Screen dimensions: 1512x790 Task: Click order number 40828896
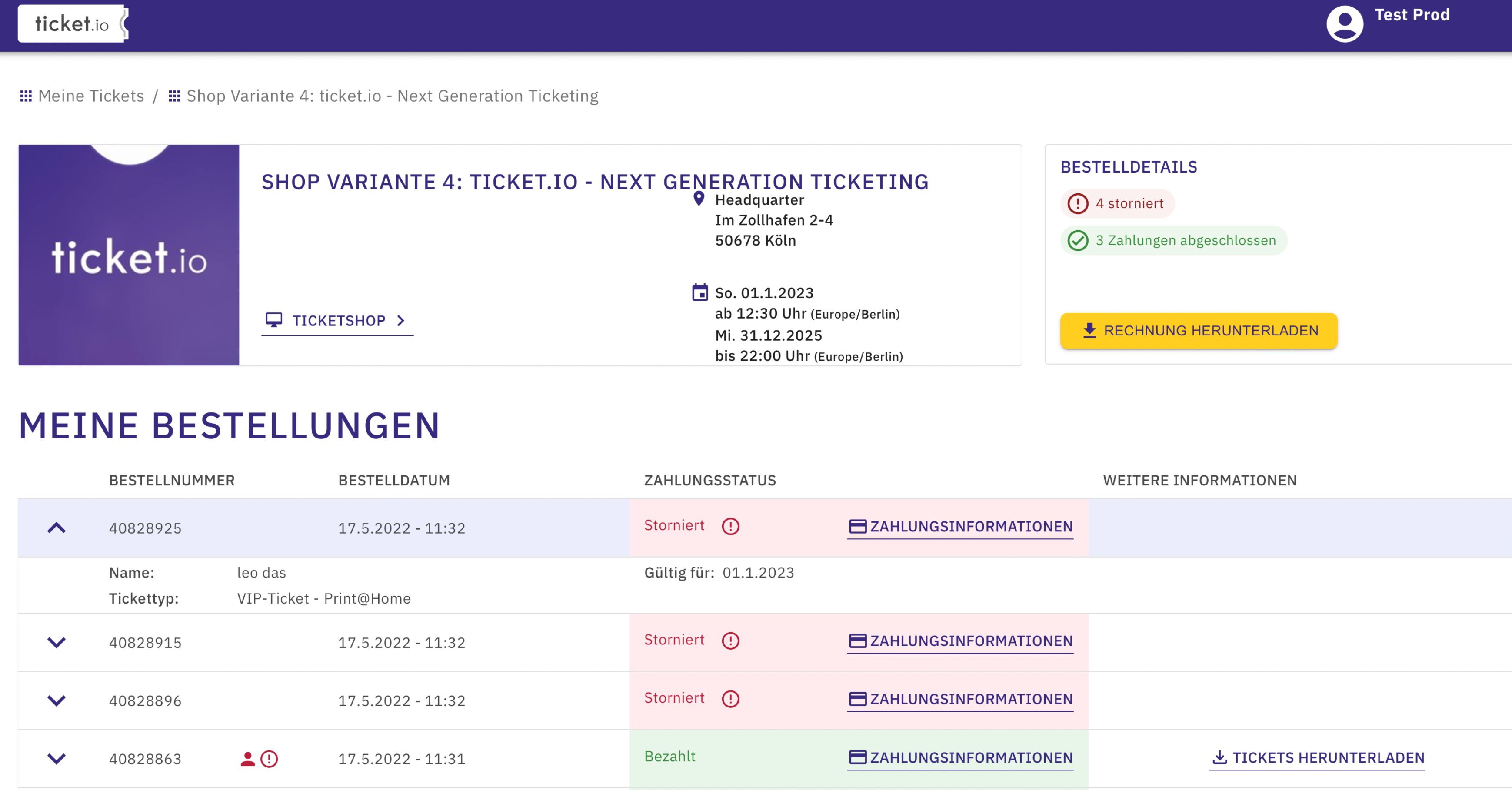pyautogui.click(x=145, y=700)
